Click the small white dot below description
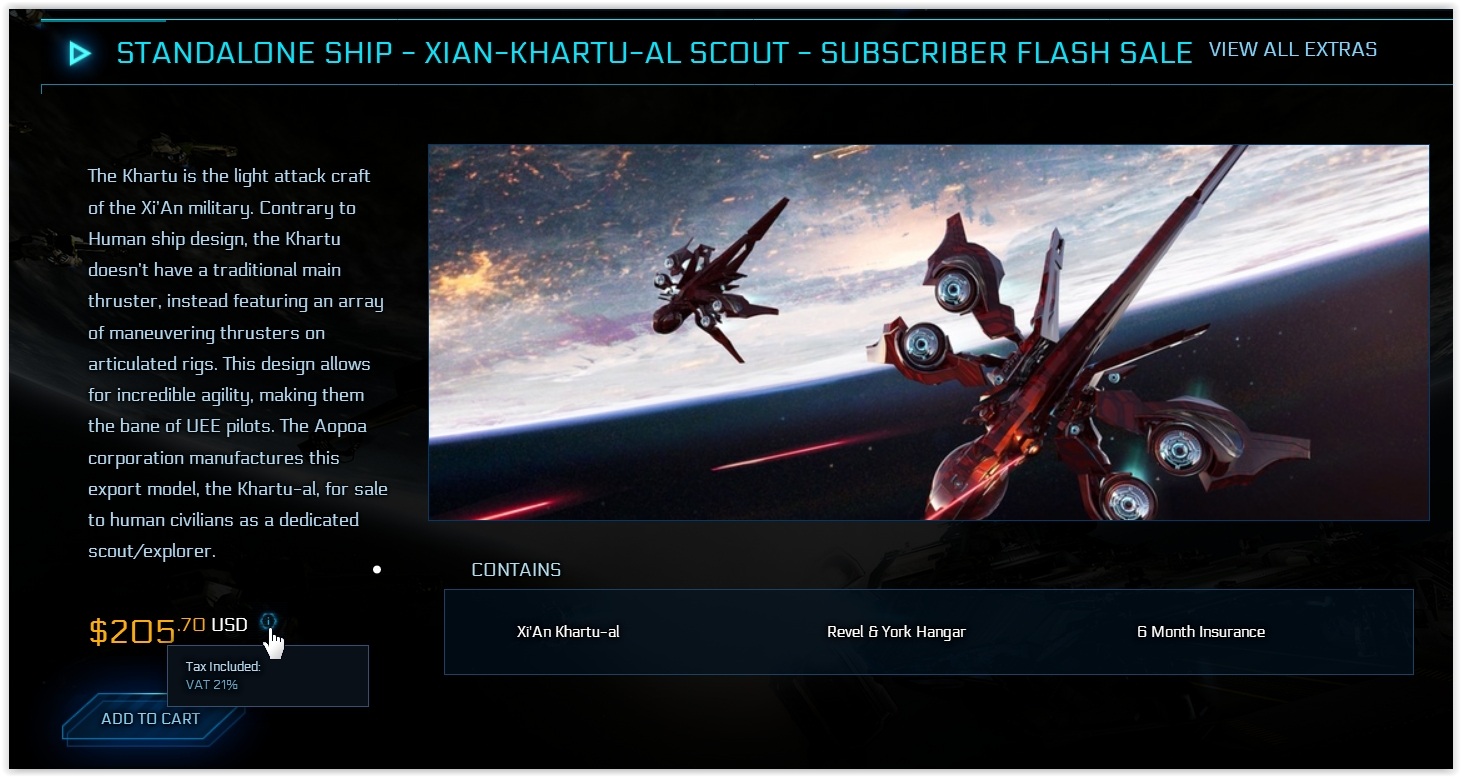1461x777 pixels. click(377, 570)
